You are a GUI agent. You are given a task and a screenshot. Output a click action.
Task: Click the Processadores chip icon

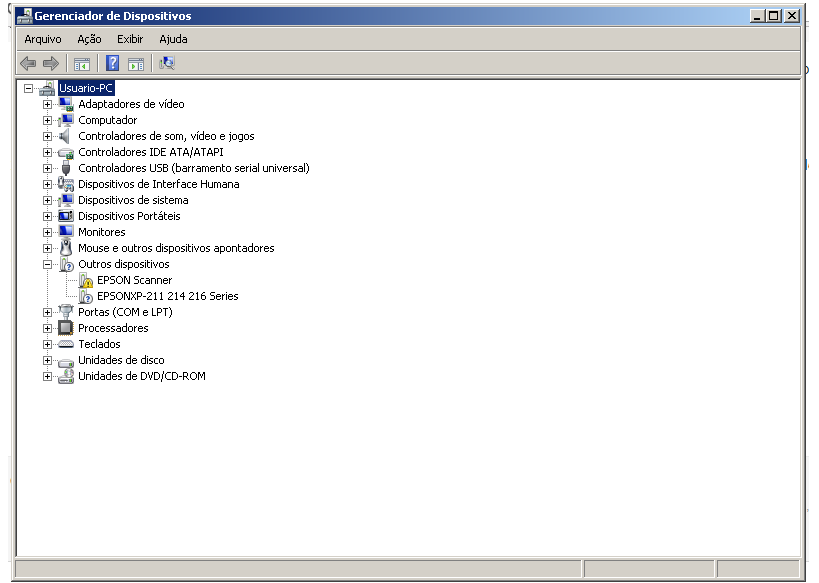(66, 328)
